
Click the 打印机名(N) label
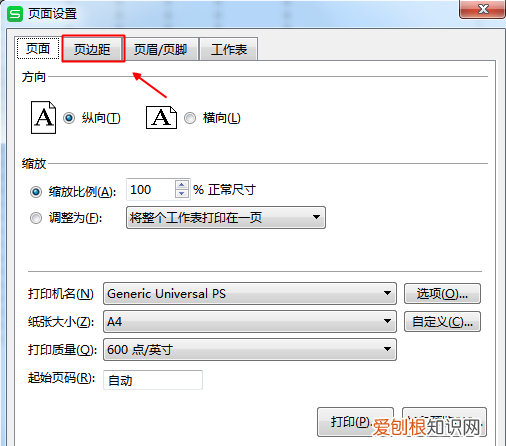click(x=61, y=294)
